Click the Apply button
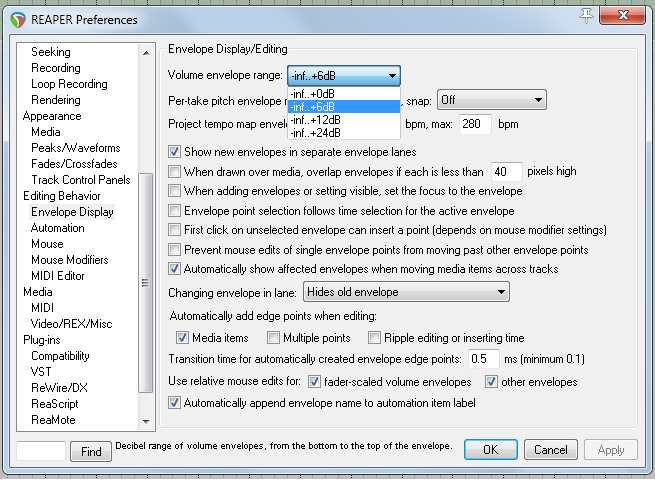This screenshot has height=483, width=655. coord(611,450)
